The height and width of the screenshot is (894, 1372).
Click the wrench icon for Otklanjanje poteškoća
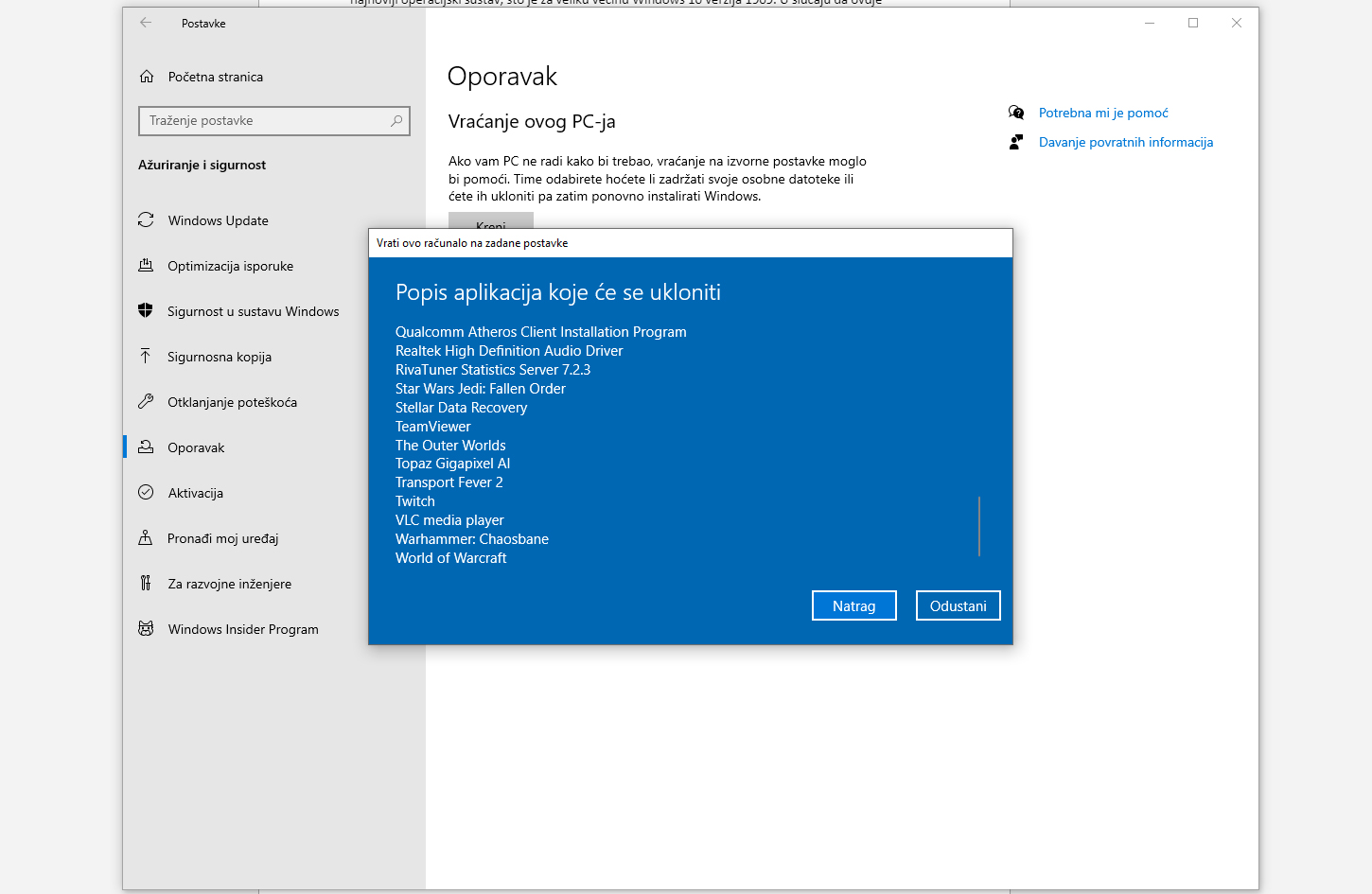[x=146, y=402]
